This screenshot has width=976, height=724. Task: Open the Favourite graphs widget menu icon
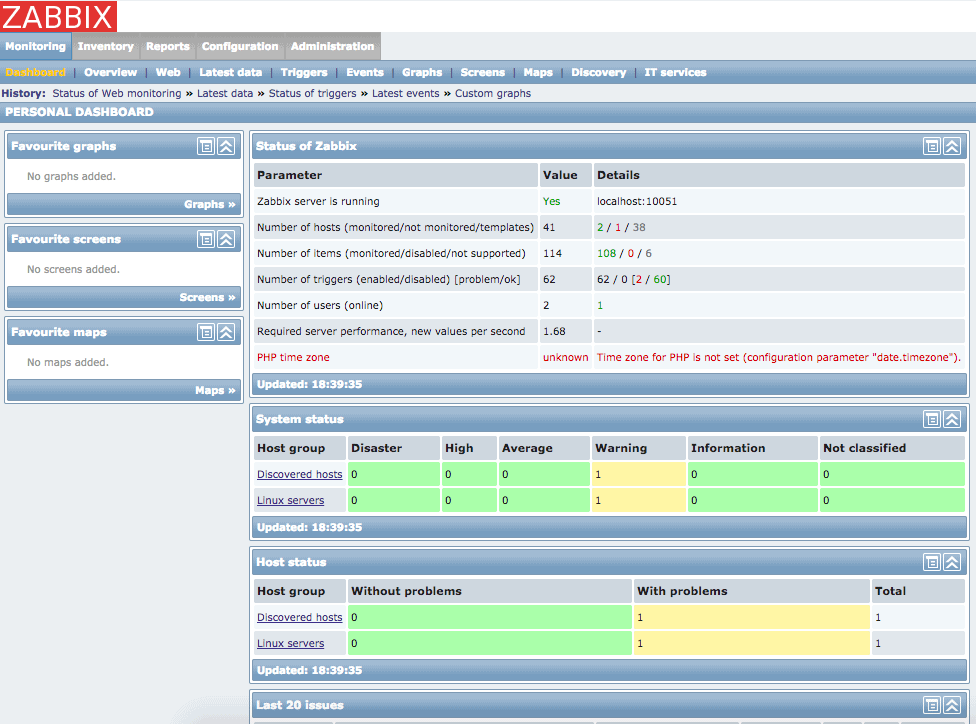206,146
